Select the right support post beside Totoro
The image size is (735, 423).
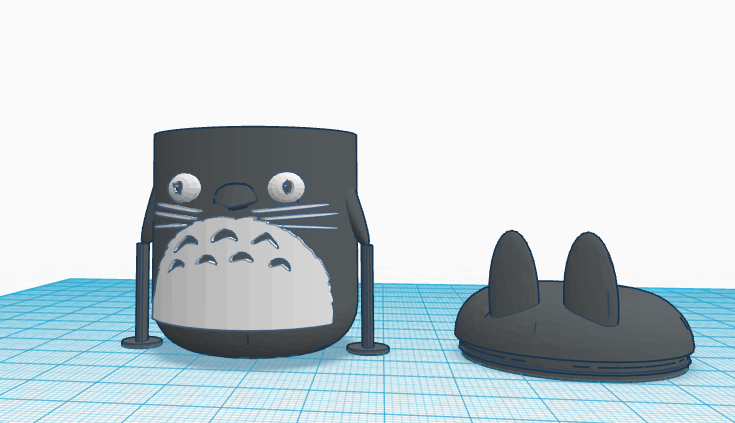pos(368,298)
